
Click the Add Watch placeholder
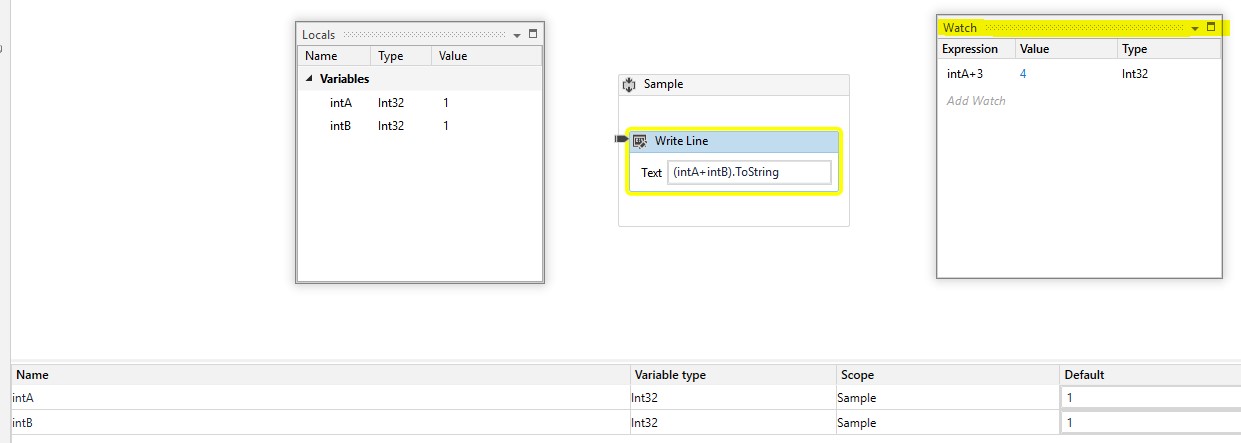976,101
